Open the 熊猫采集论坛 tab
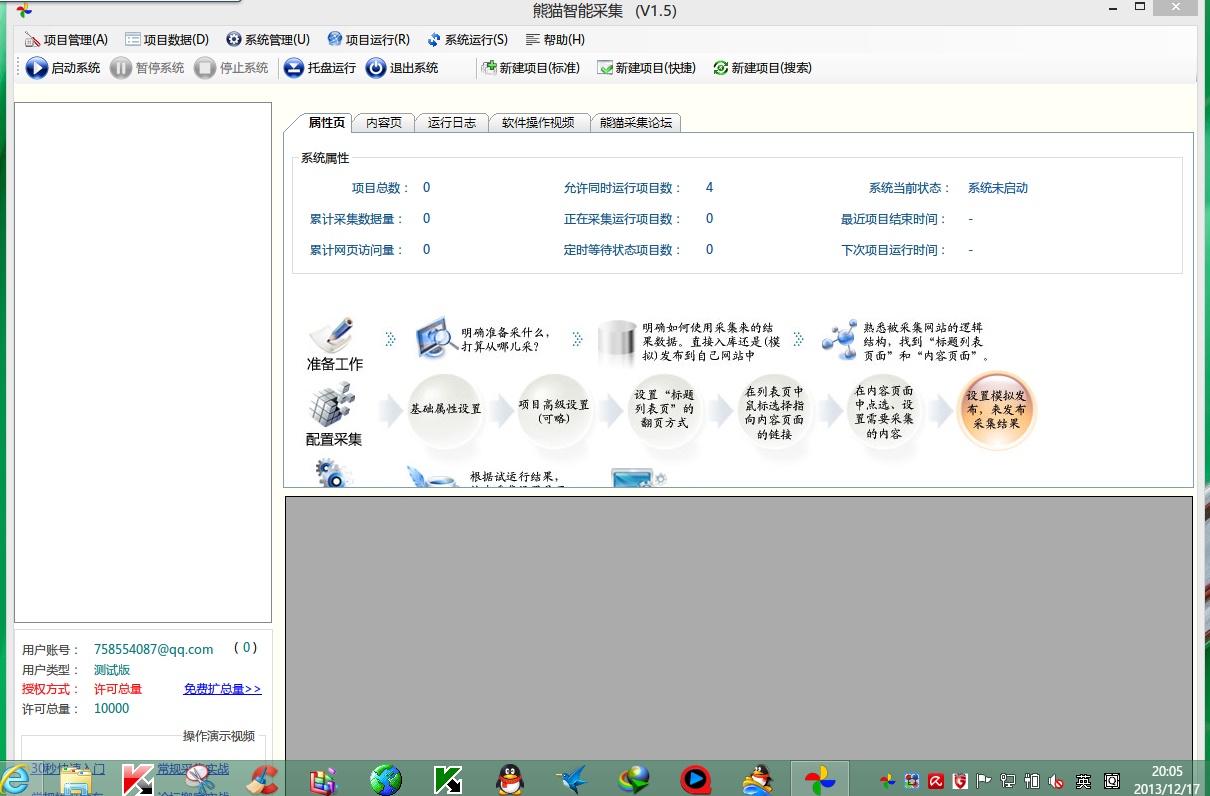1210x796 pixels. point(636,123)
